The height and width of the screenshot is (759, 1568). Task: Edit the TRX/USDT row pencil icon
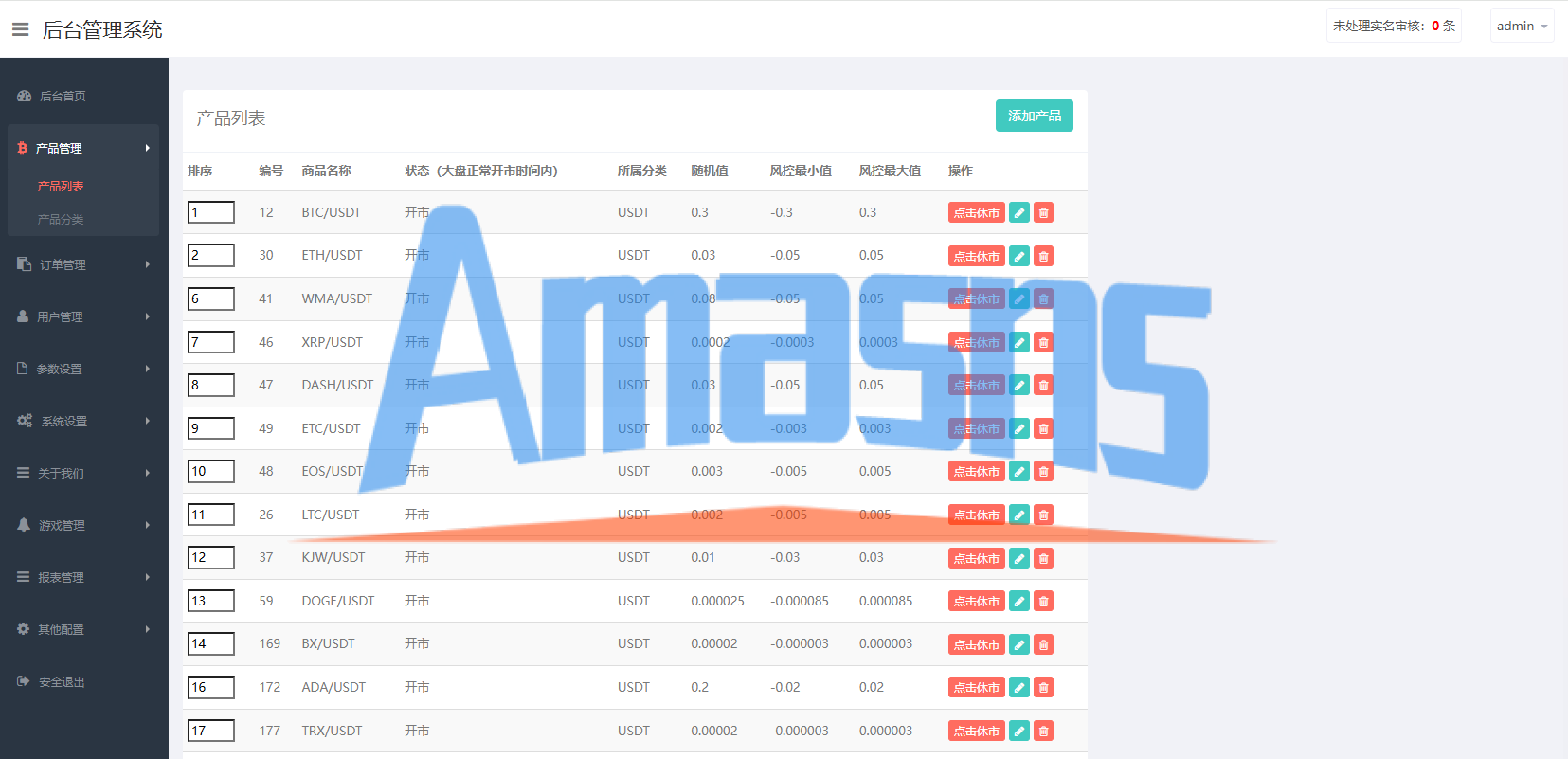pos(1019,731)
